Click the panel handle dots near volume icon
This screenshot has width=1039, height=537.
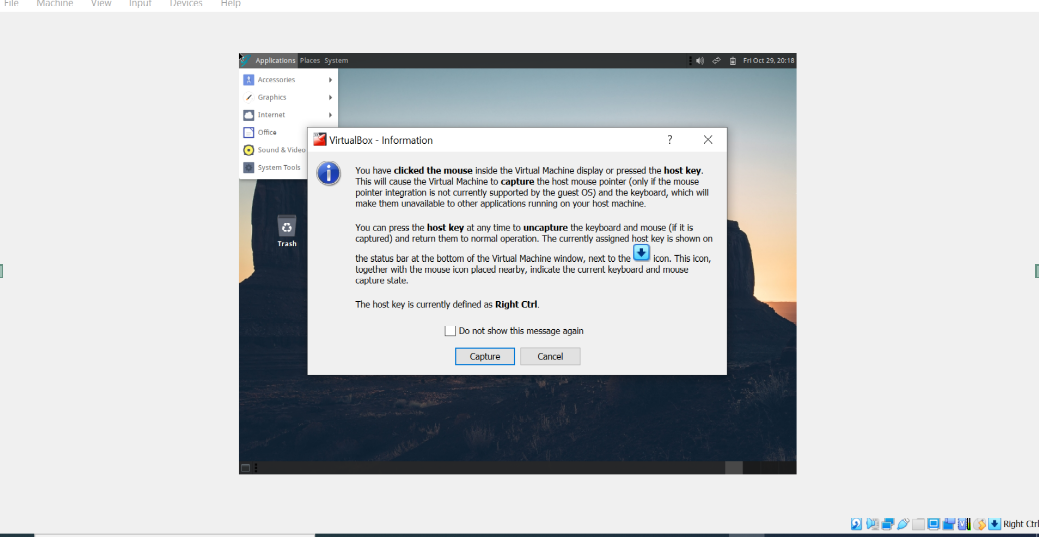[690, 60]
